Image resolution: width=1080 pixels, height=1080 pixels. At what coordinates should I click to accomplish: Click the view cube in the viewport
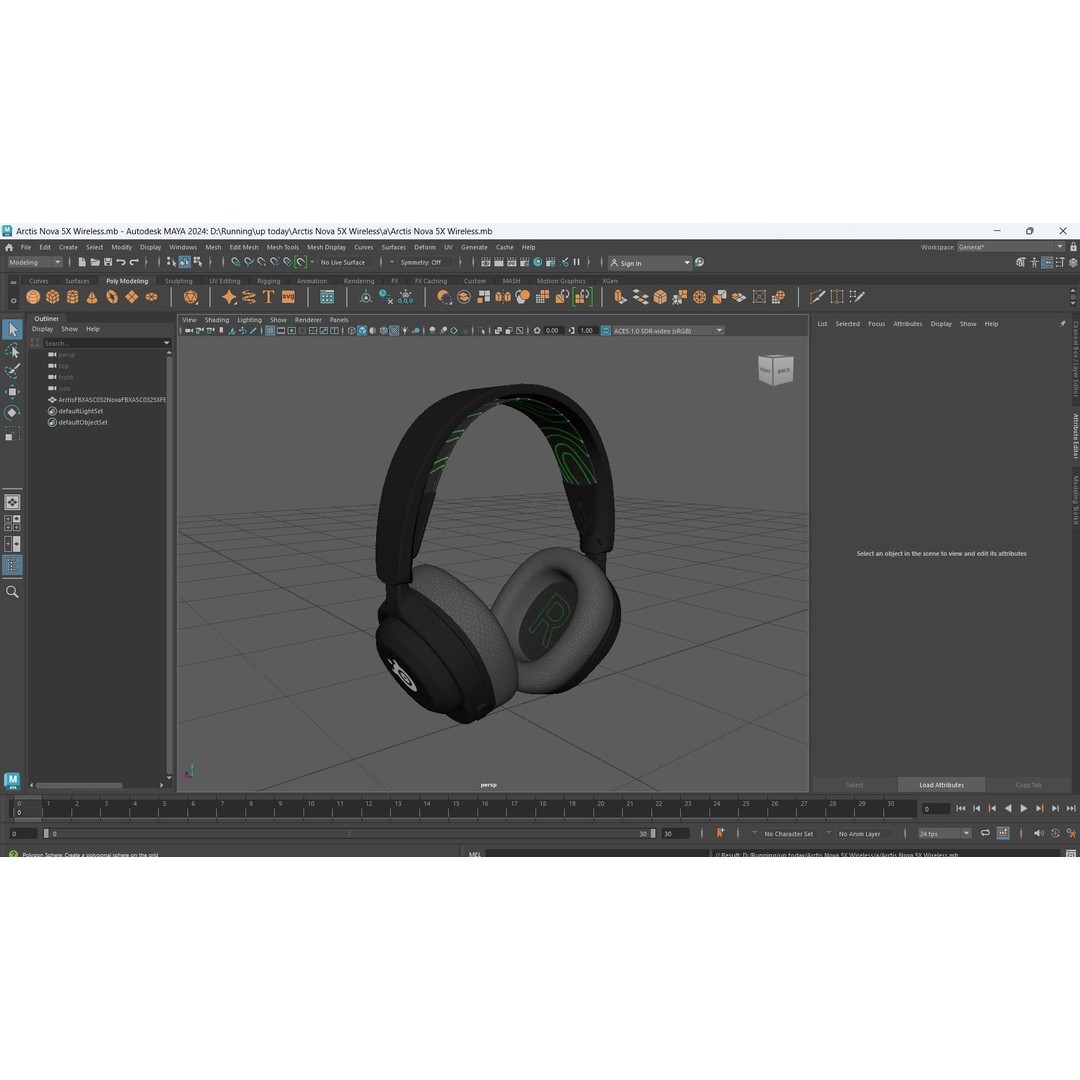pyautogui.click(x=776, y=370)
